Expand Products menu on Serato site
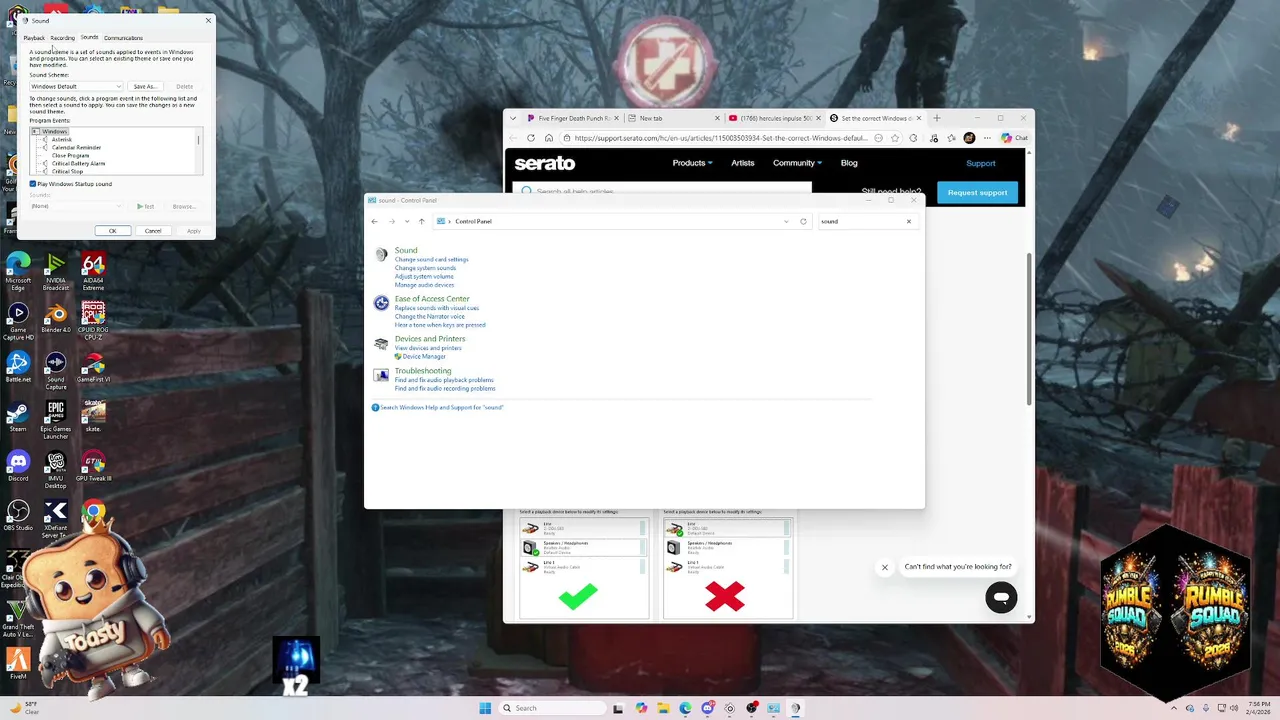 coord(692,163)
